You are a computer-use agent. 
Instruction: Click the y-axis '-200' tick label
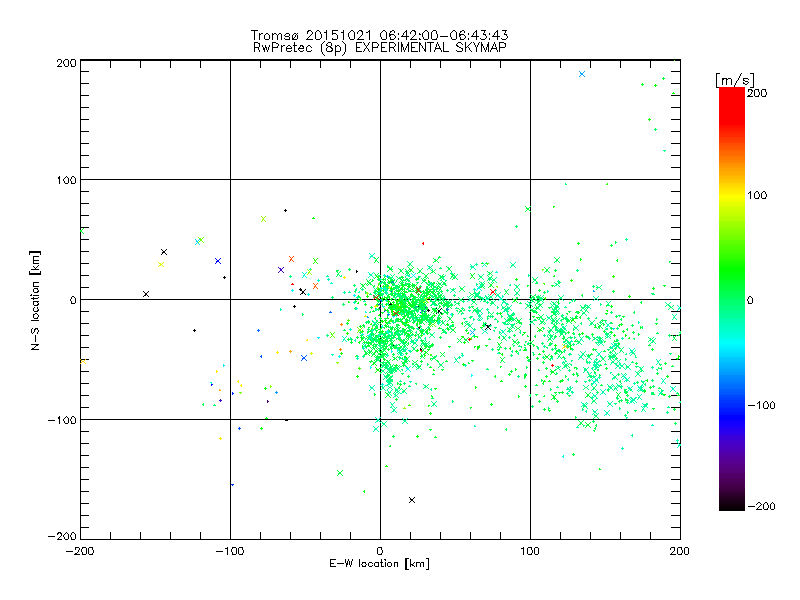[62, 536]
